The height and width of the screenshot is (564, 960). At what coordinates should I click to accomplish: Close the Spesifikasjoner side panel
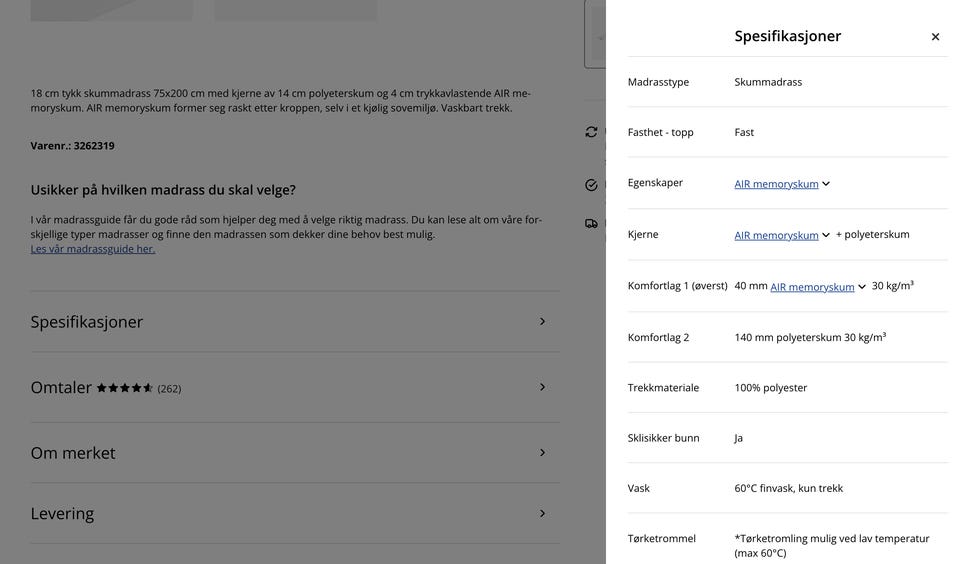click(x=935, y=37)
